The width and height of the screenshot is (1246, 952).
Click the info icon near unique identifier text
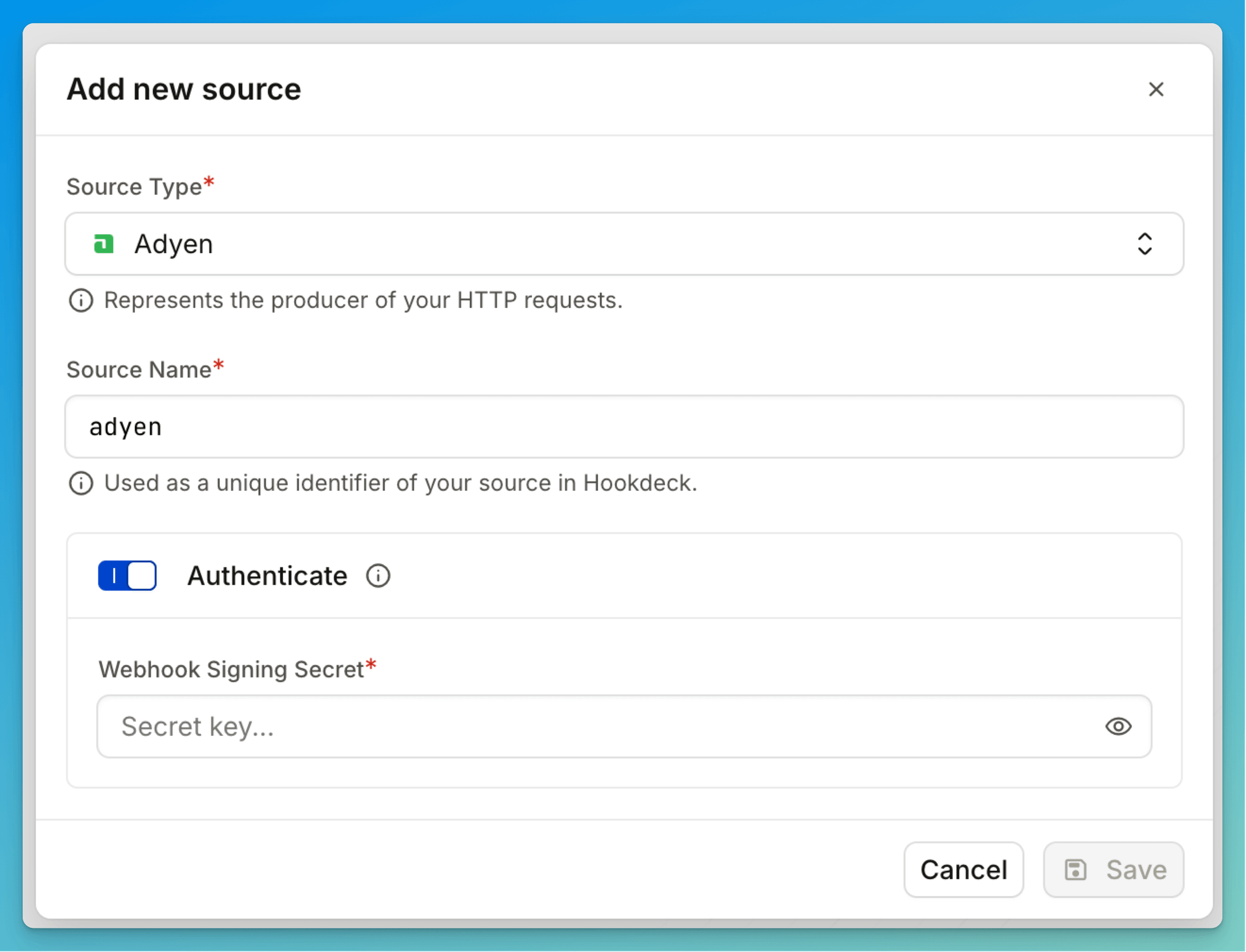pyautogui.click(x=81, y=483)
